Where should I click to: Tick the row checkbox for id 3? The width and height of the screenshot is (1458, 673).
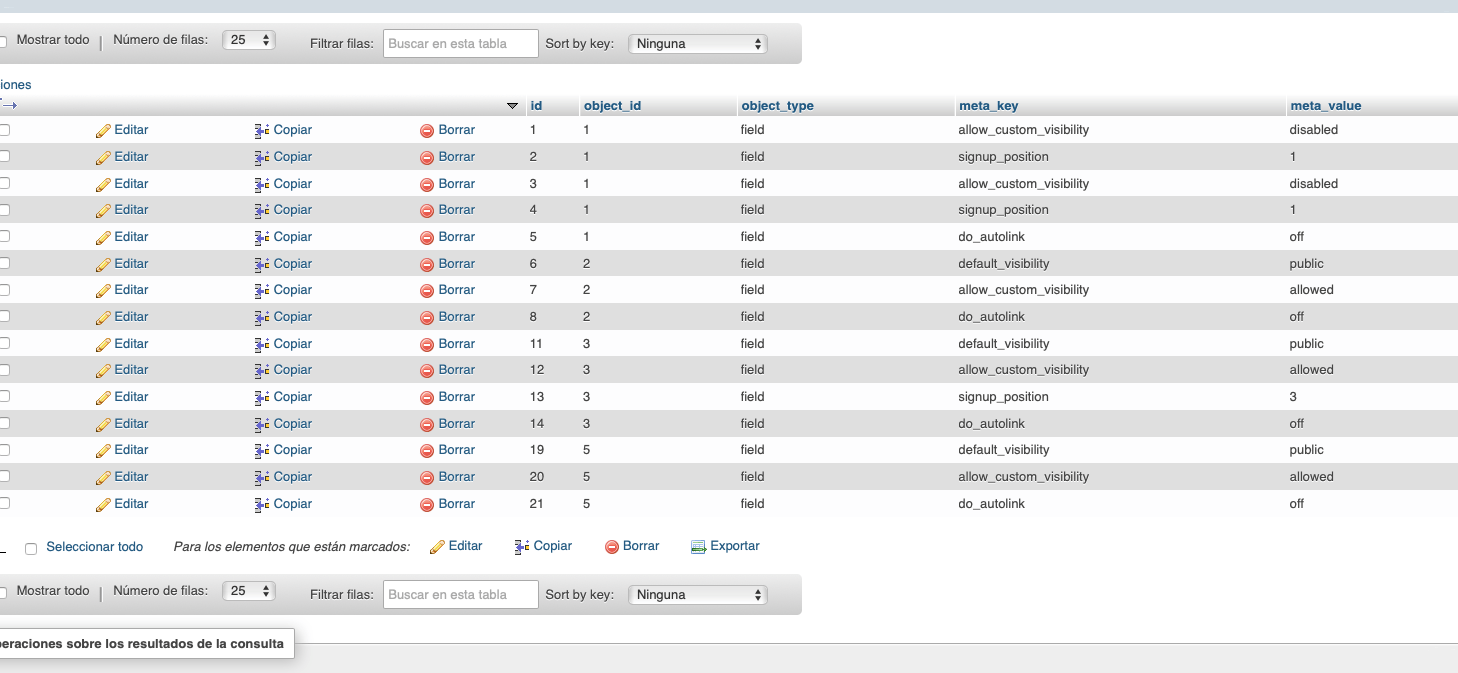(x=4, y=183)
